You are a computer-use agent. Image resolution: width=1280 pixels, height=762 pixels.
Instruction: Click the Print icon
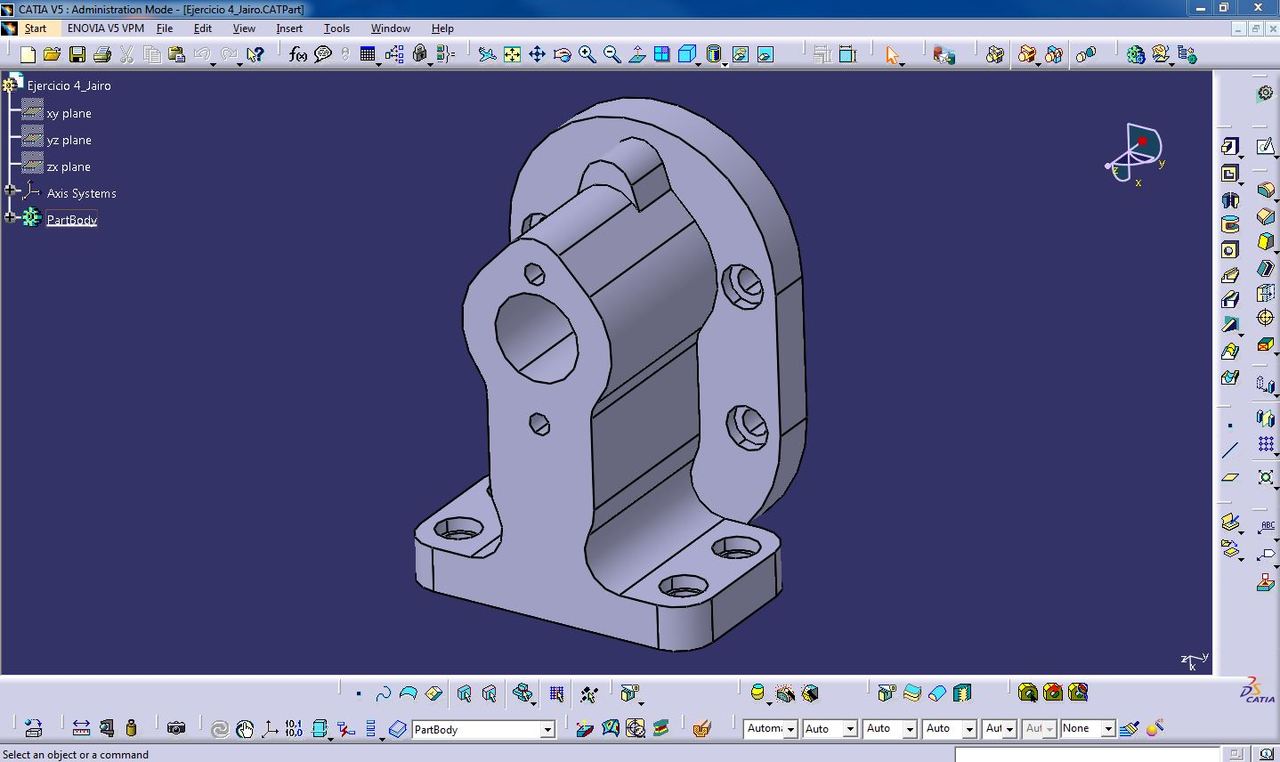click(x=102, y=54)
